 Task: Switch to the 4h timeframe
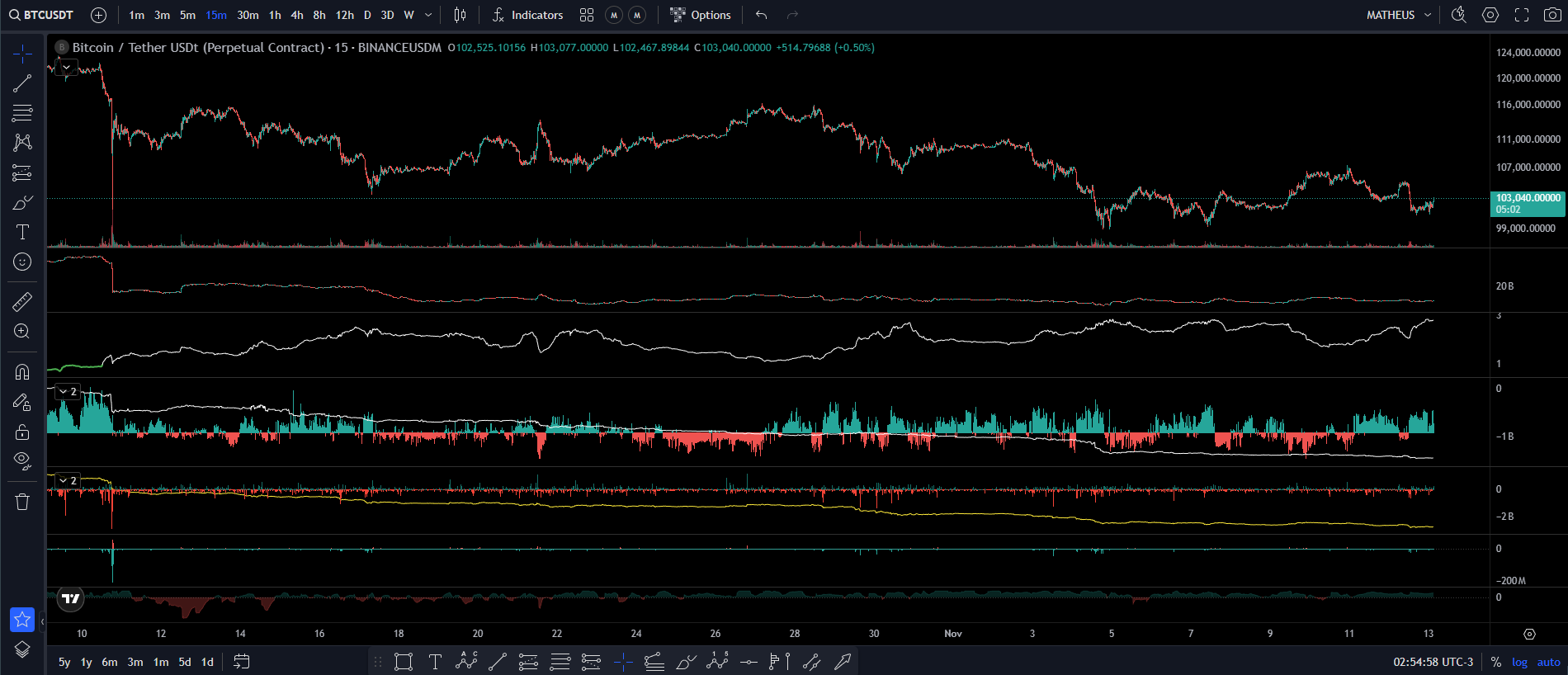tap(297, 15)
